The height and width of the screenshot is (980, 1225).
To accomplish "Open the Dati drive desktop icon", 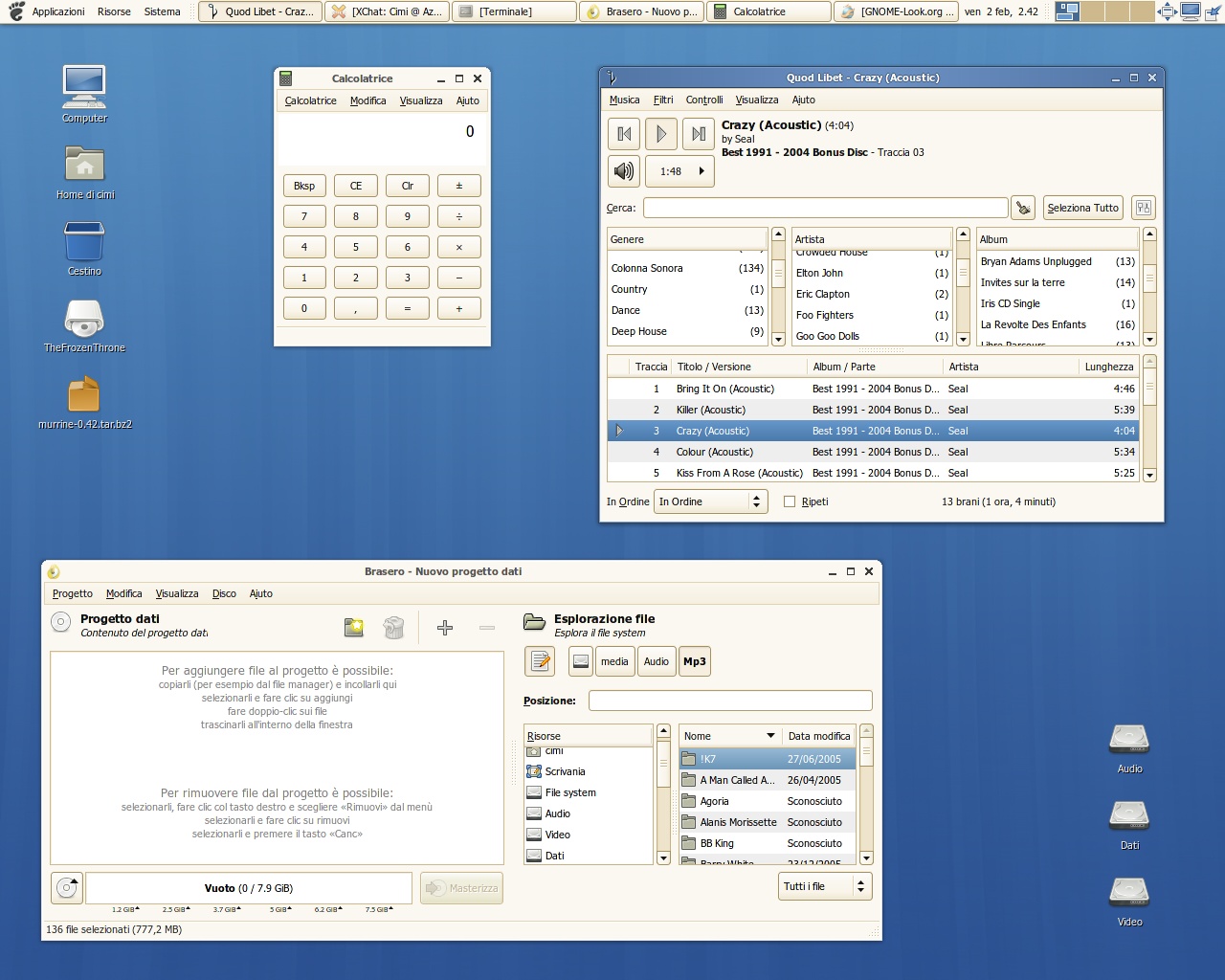I will (x=1129, y=824).
